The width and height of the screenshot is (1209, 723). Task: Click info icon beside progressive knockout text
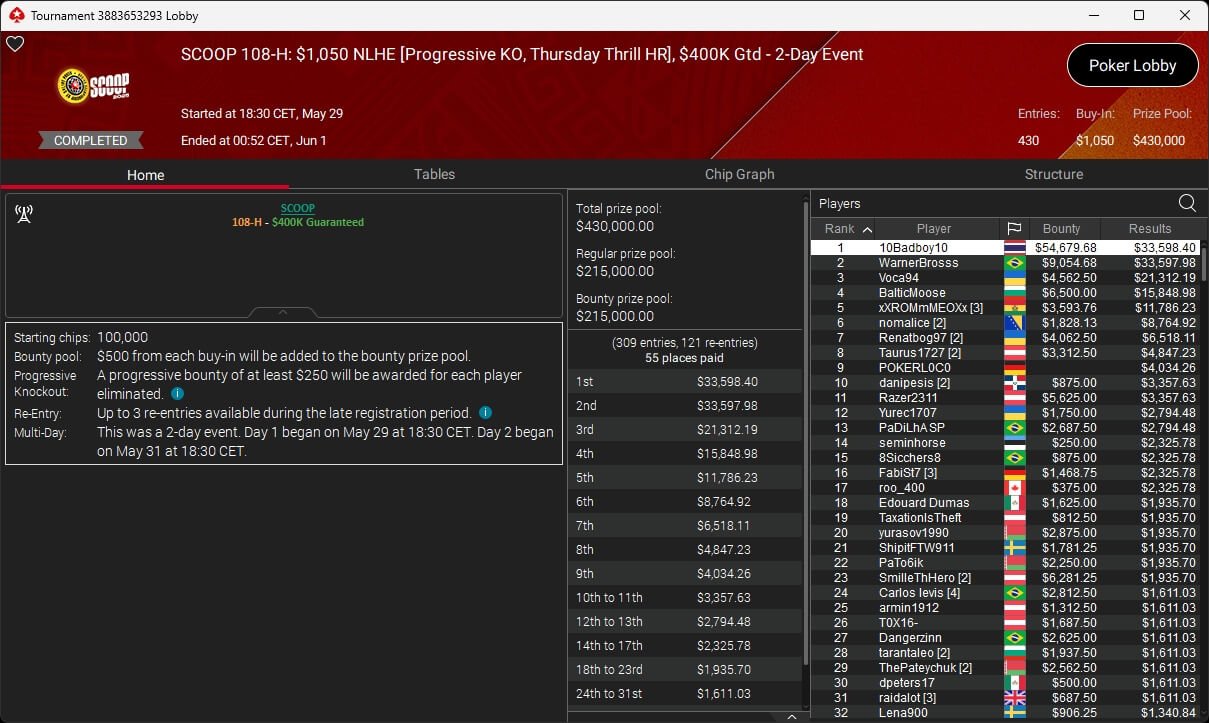(x=177, y=394)
